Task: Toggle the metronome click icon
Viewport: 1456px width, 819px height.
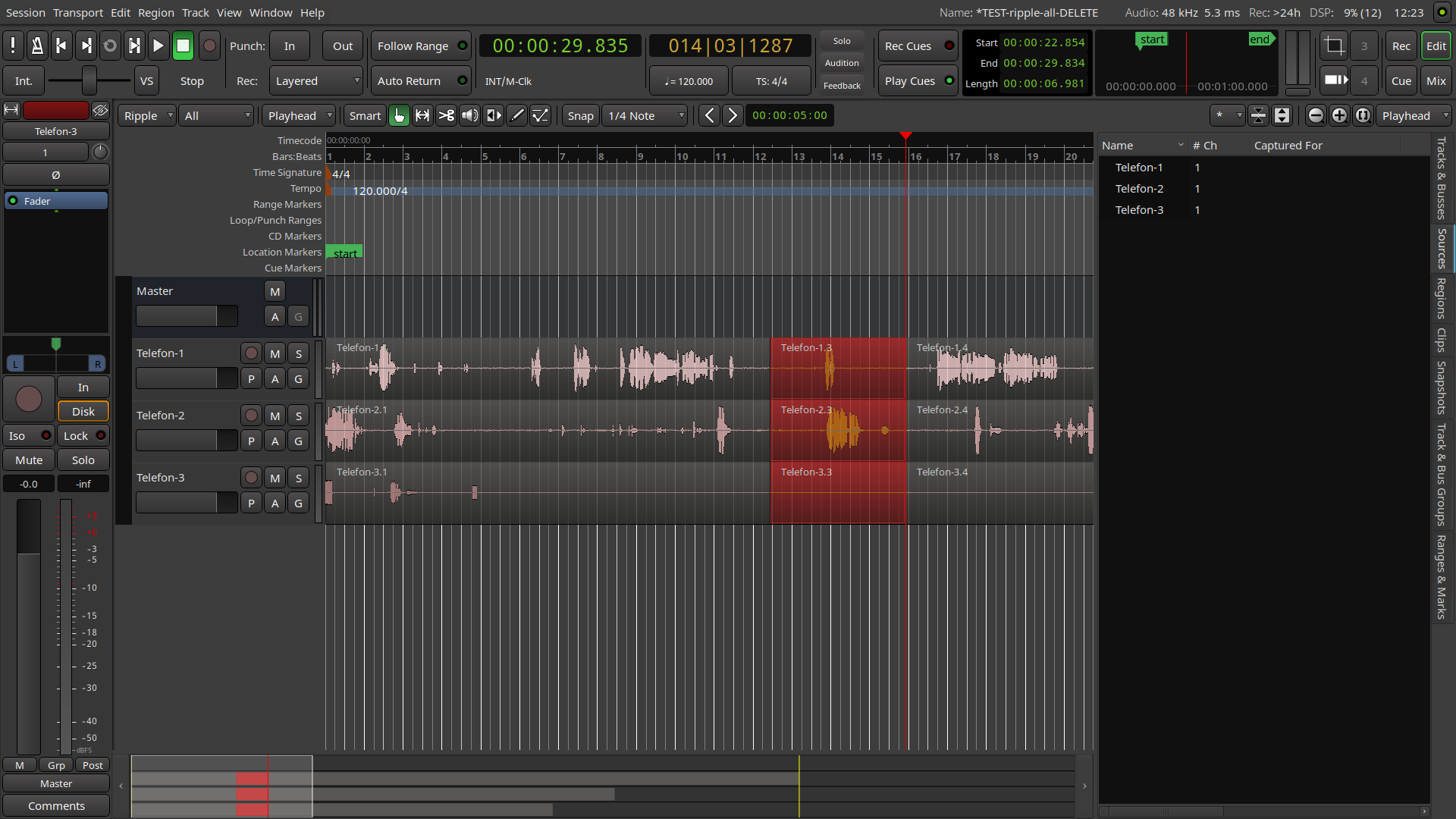Action: [36, 46]
